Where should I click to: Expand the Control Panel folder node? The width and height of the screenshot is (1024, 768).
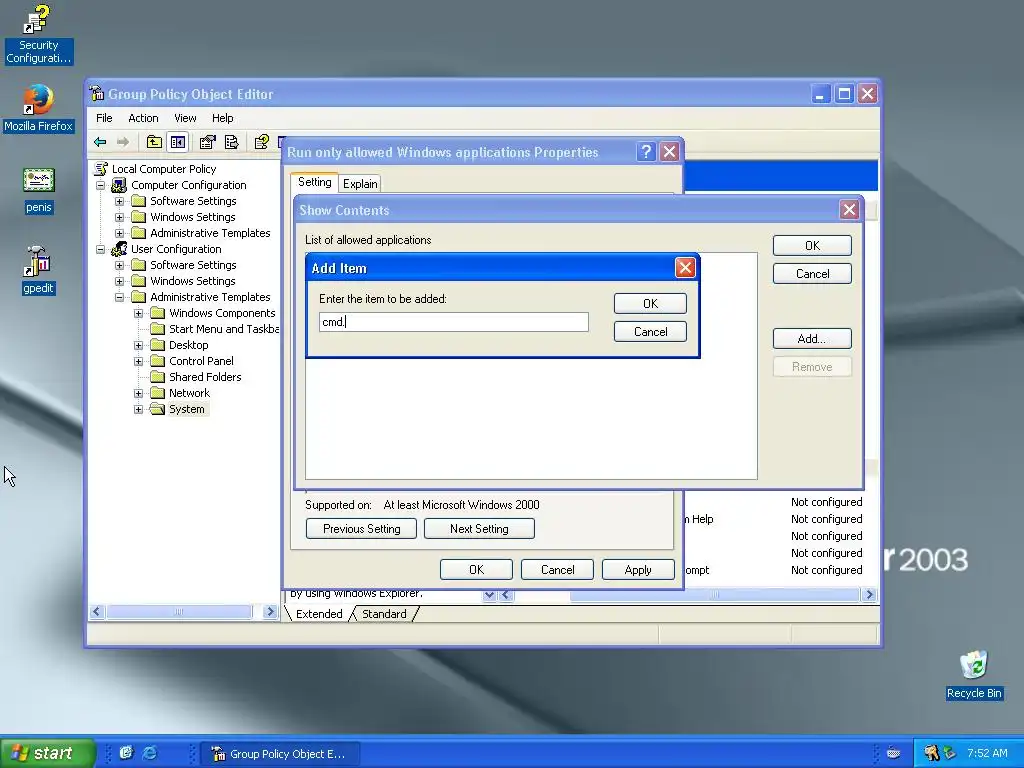click(138, 361)
